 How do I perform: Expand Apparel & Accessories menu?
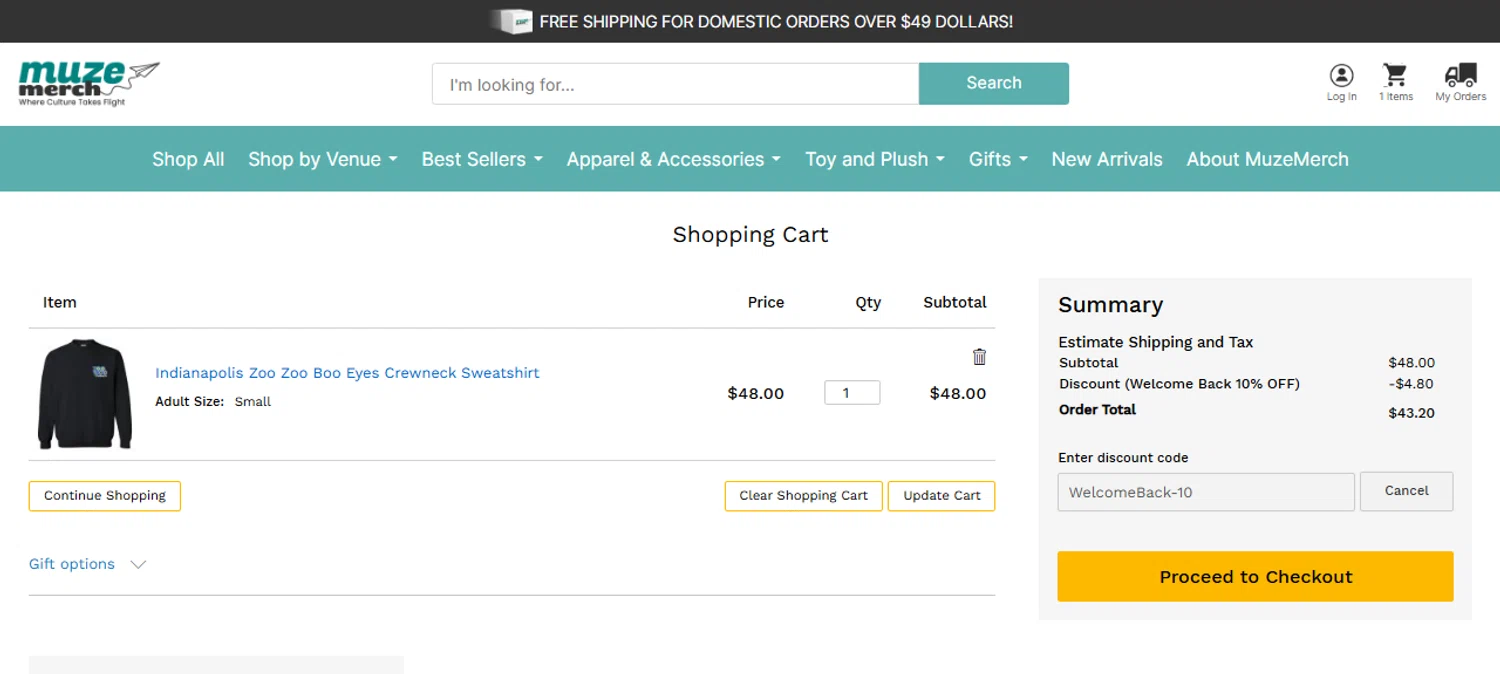tap(673, 159)
